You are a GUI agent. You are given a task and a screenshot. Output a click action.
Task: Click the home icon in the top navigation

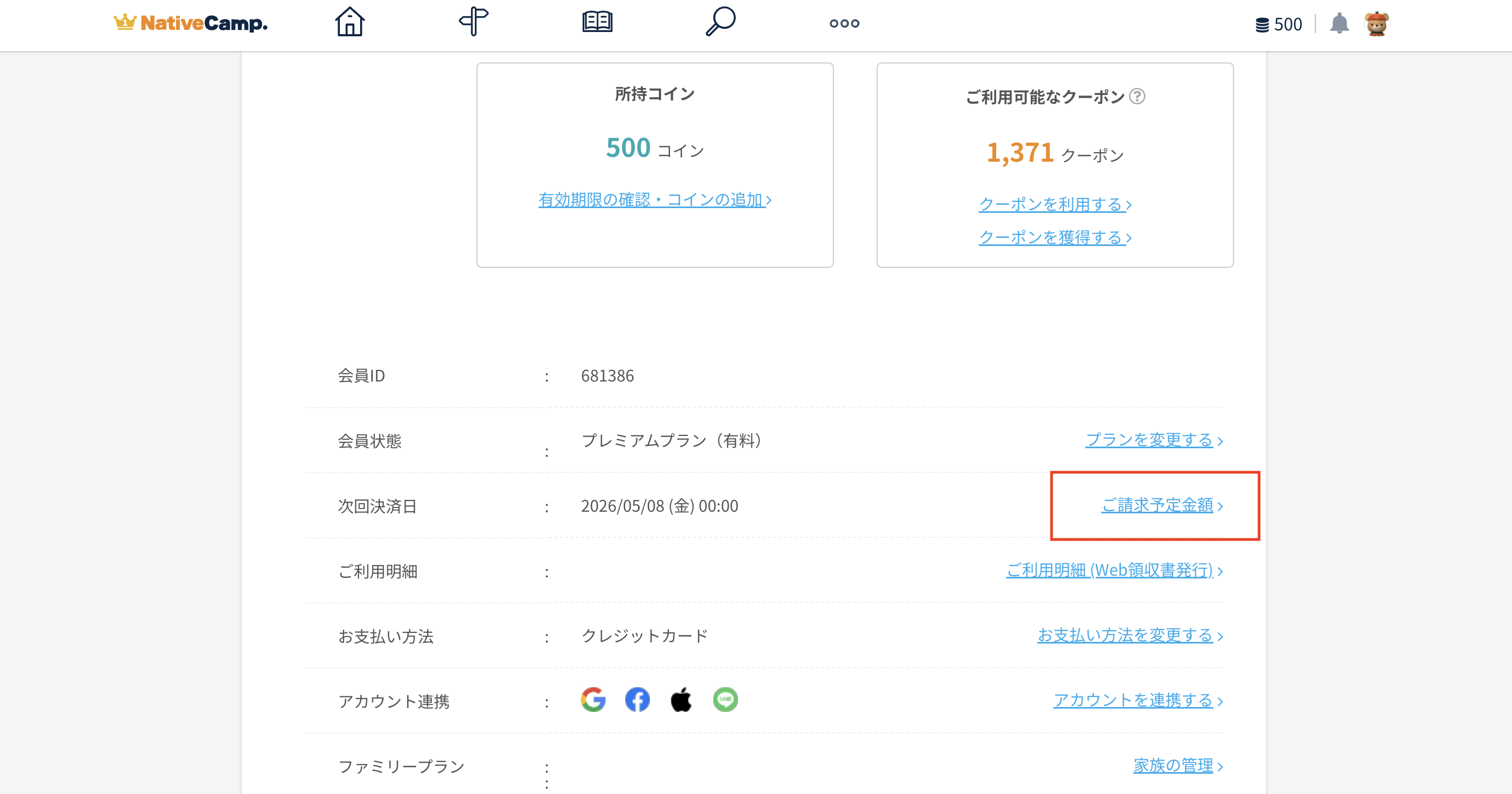(x=350, y=22)
